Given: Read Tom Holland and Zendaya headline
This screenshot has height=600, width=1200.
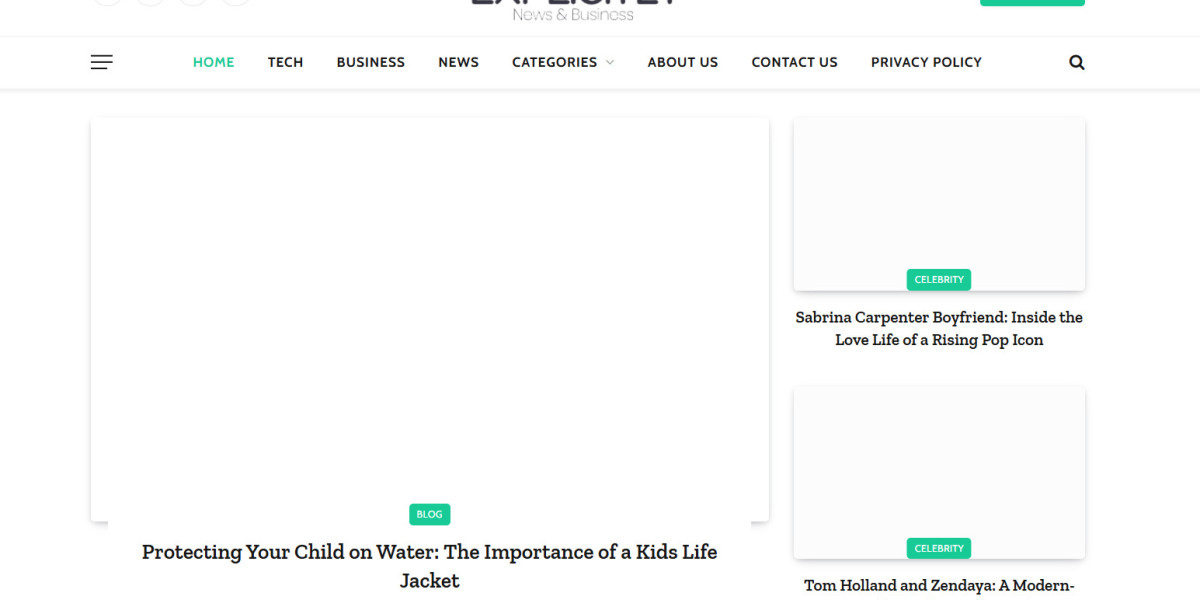Looking at the screenshot, I should 939,586.
